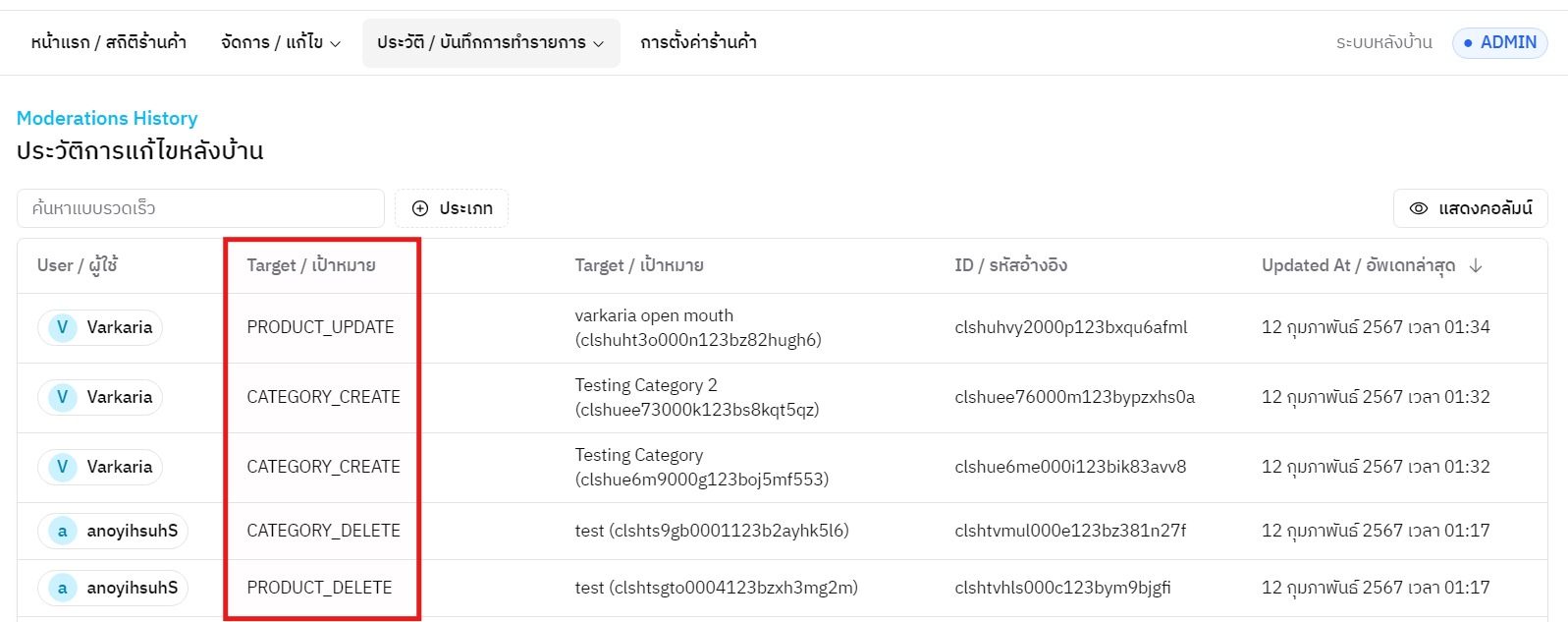Open ประวัติ / บันทึกการทำรายการ dropdown

click(x=490, y=42)
